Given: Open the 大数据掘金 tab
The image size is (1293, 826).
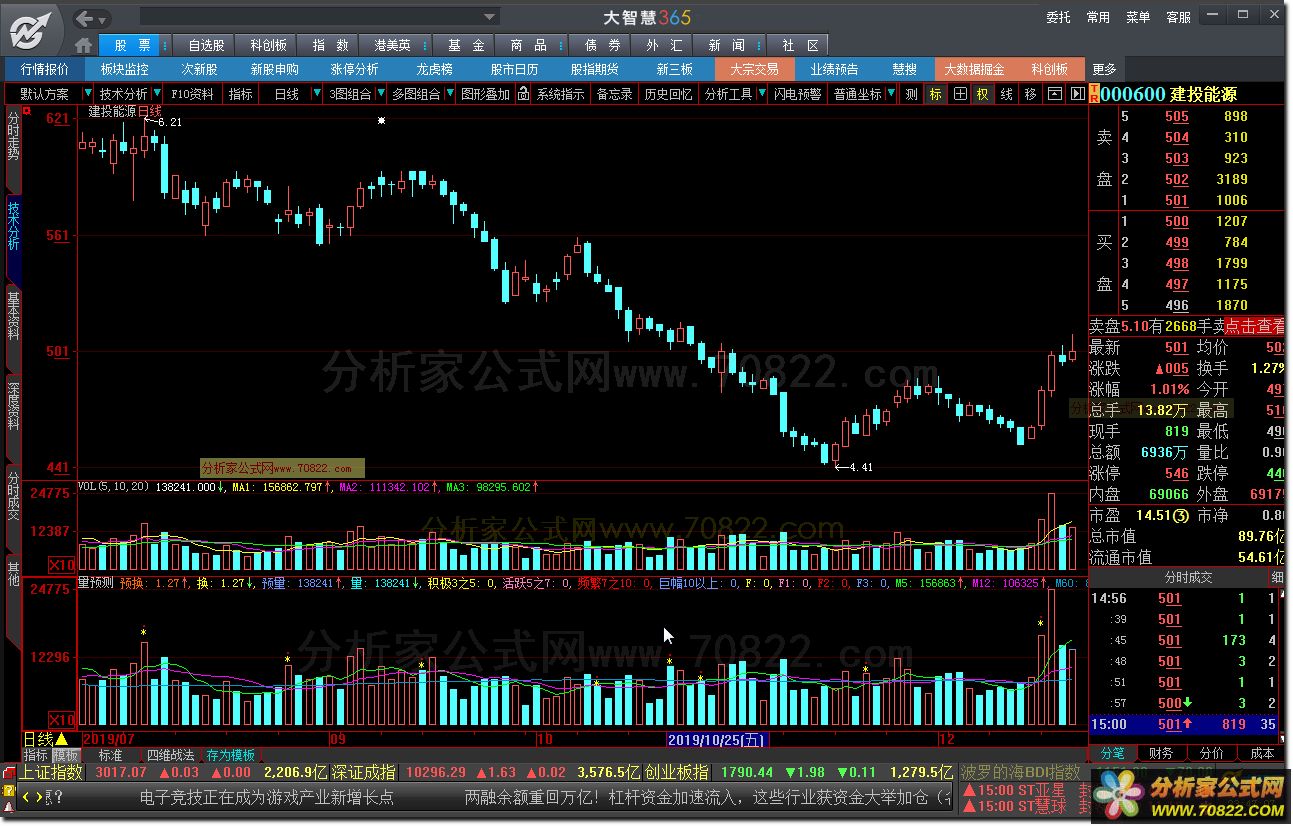Looking at the screenshot, I should coord(975,69).
